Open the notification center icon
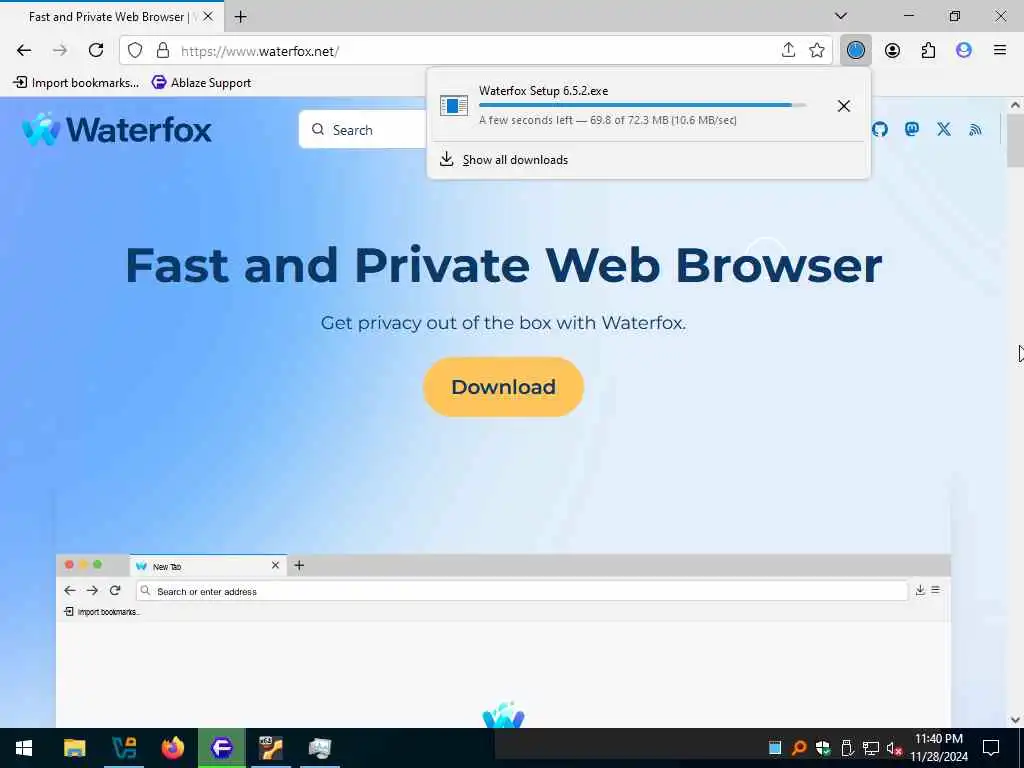 [991, 748]
